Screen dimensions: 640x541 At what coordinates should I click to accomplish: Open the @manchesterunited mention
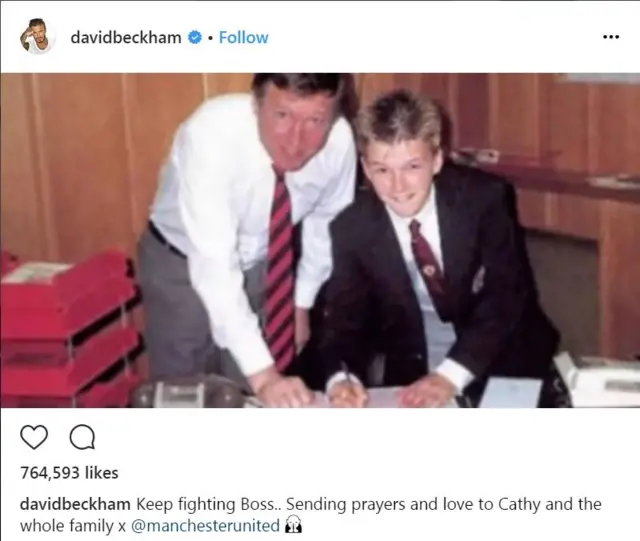(205, 525)
